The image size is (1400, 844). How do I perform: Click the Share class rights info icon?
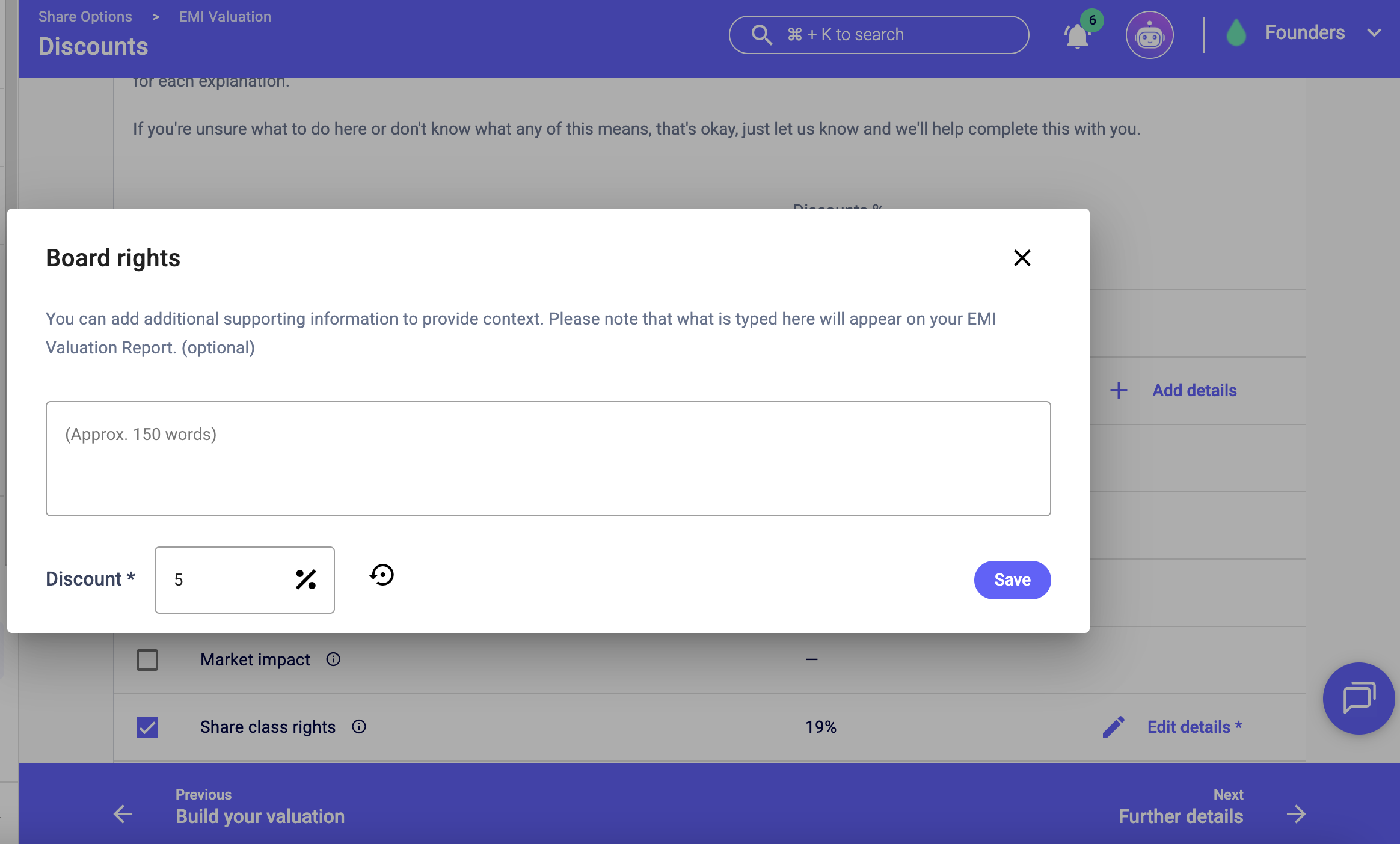coord(359,727)
